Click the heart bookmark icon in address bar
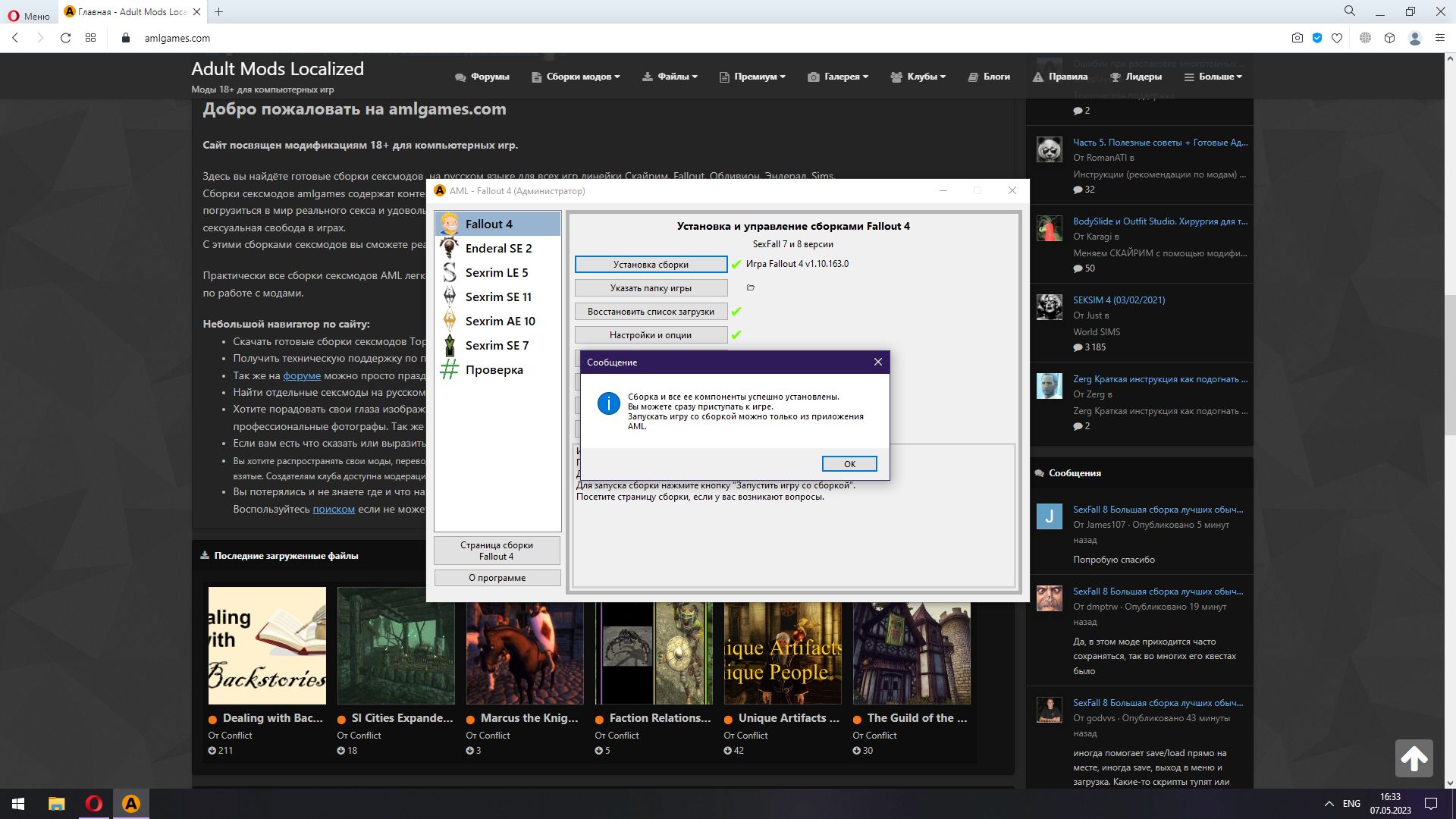 1337,38
